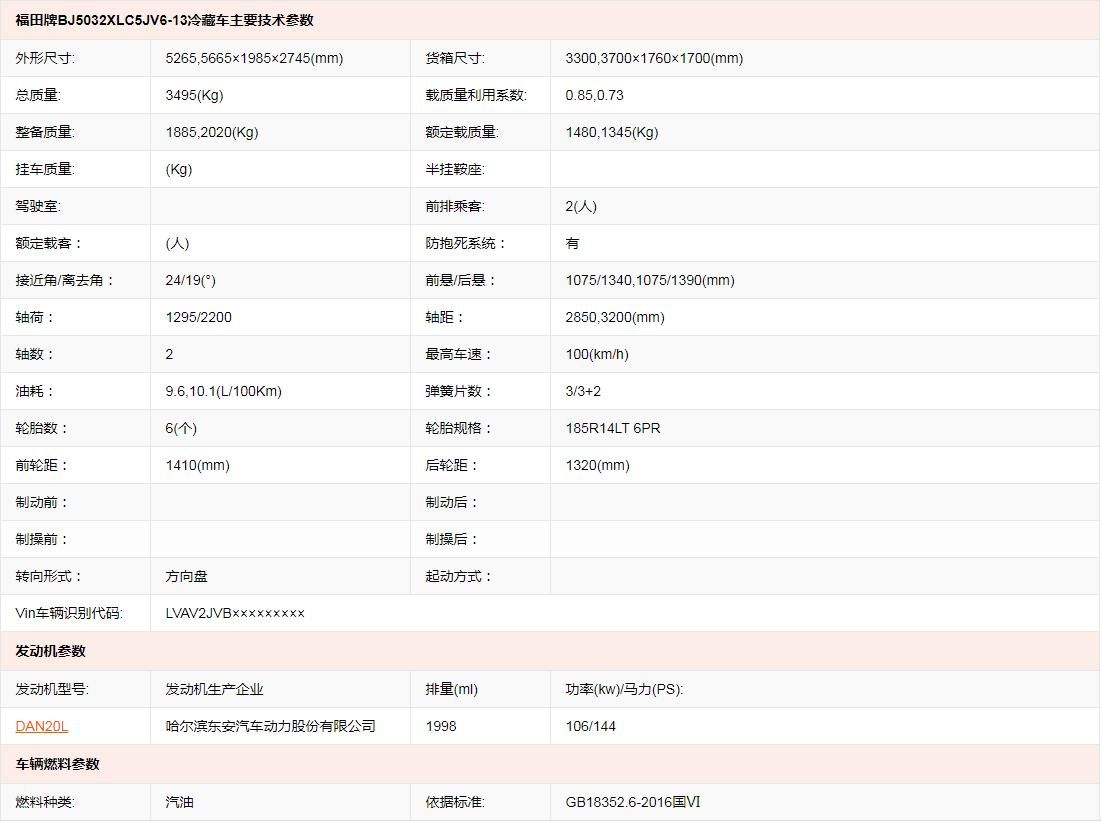Select the tire spec 185R14LT 6PR
Screen dimensions: 1102x822
(x=613, y=428)
